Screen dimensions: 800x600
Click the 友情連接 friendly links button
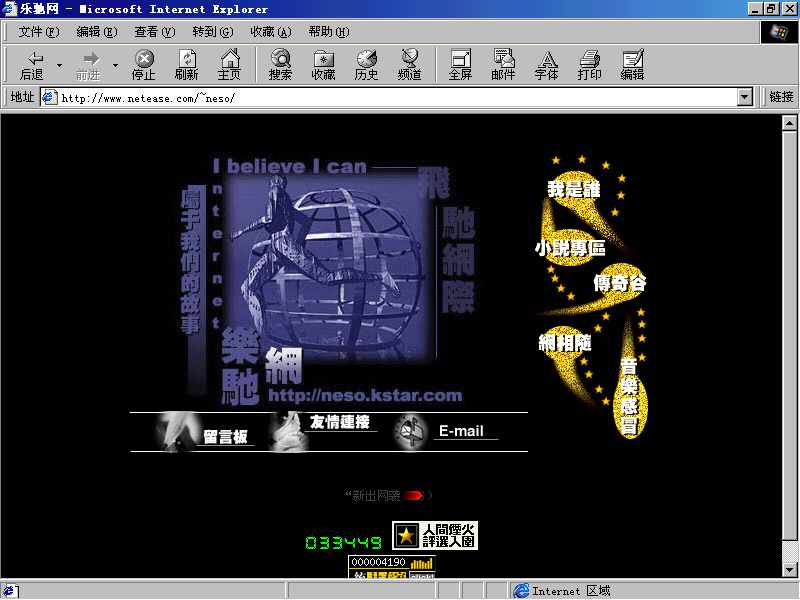pyautogui.click(x=340, y=422)
